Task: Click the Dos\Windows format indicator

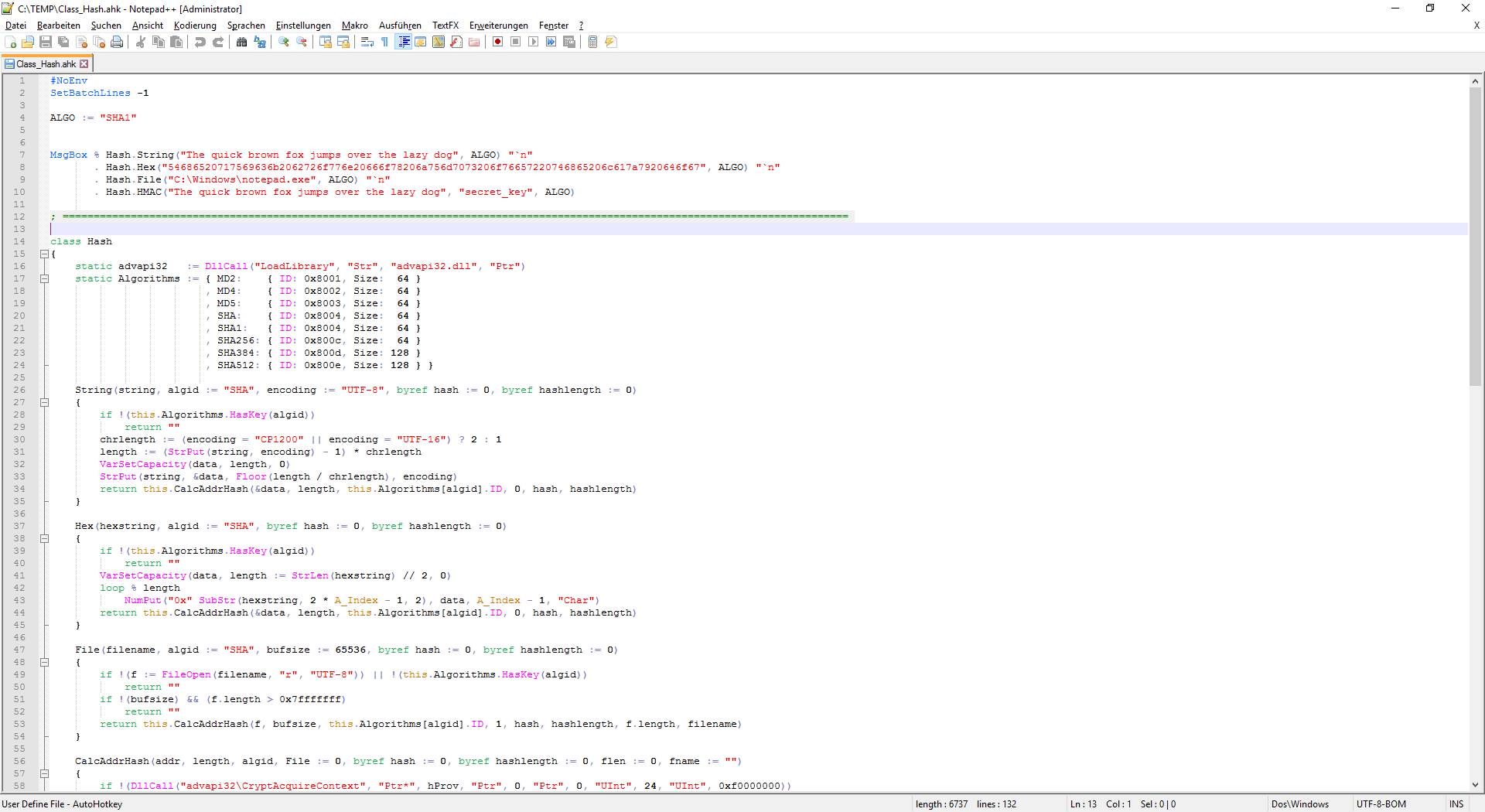Action: (x=1300, y=803)
